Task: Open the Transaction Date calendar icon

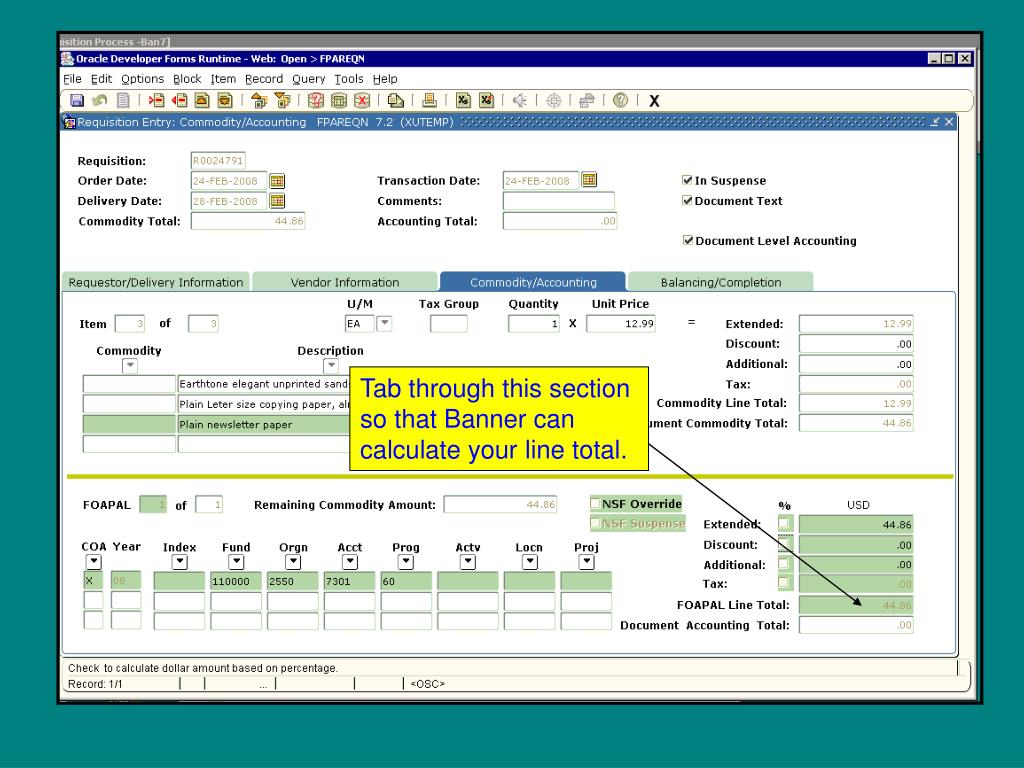Action: [589, 180]
